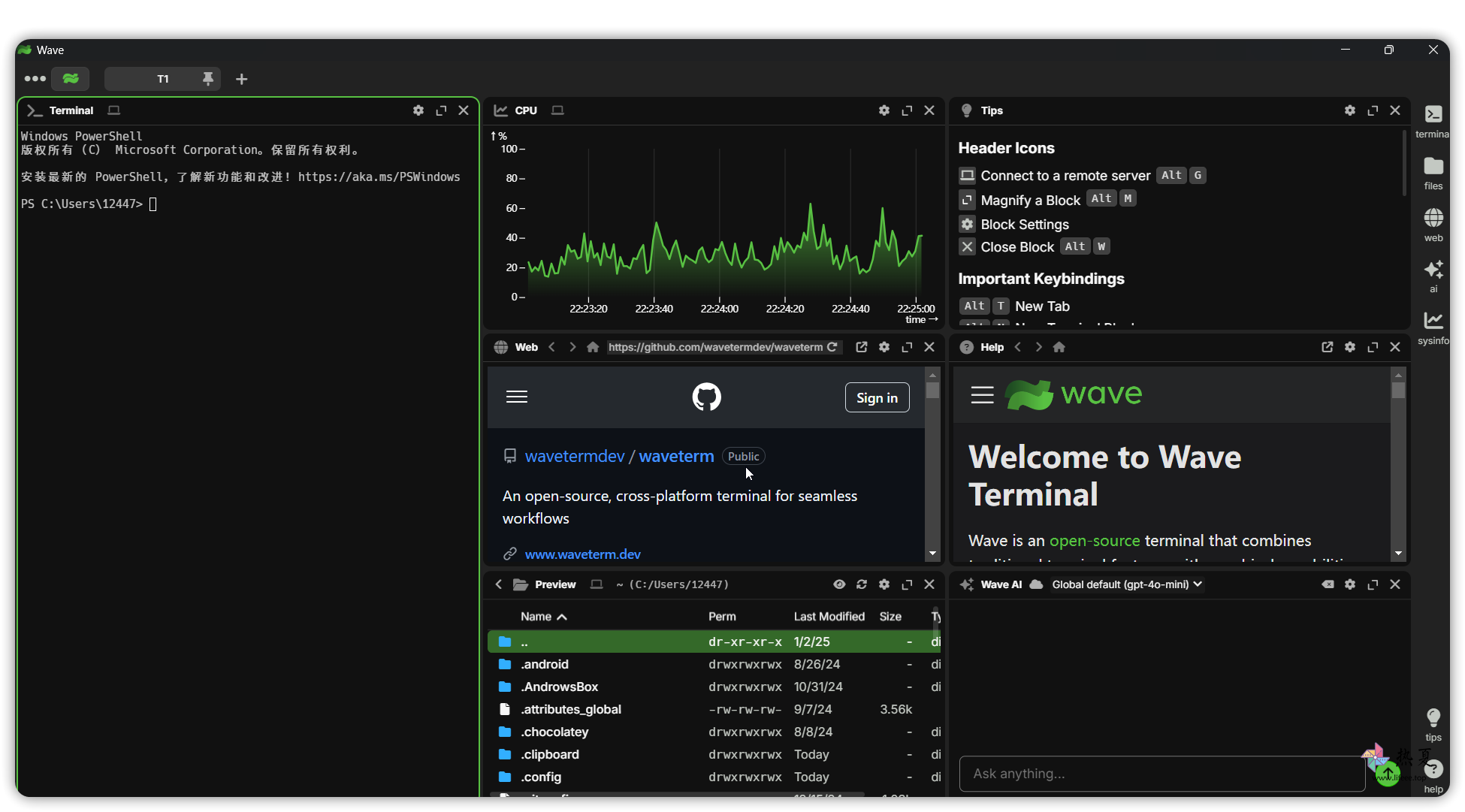Clear the Wave AI chat history
Screen dimensions: 1465x812
(1328, 584)
